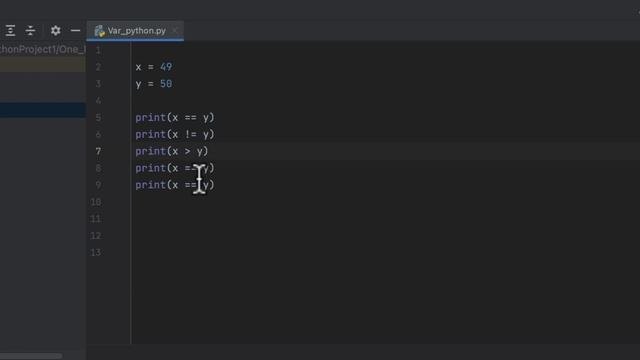Click line number 2 in gutter
Image resolution: width=640 pixels, height=360 pixels.
(x=98, y=67)
